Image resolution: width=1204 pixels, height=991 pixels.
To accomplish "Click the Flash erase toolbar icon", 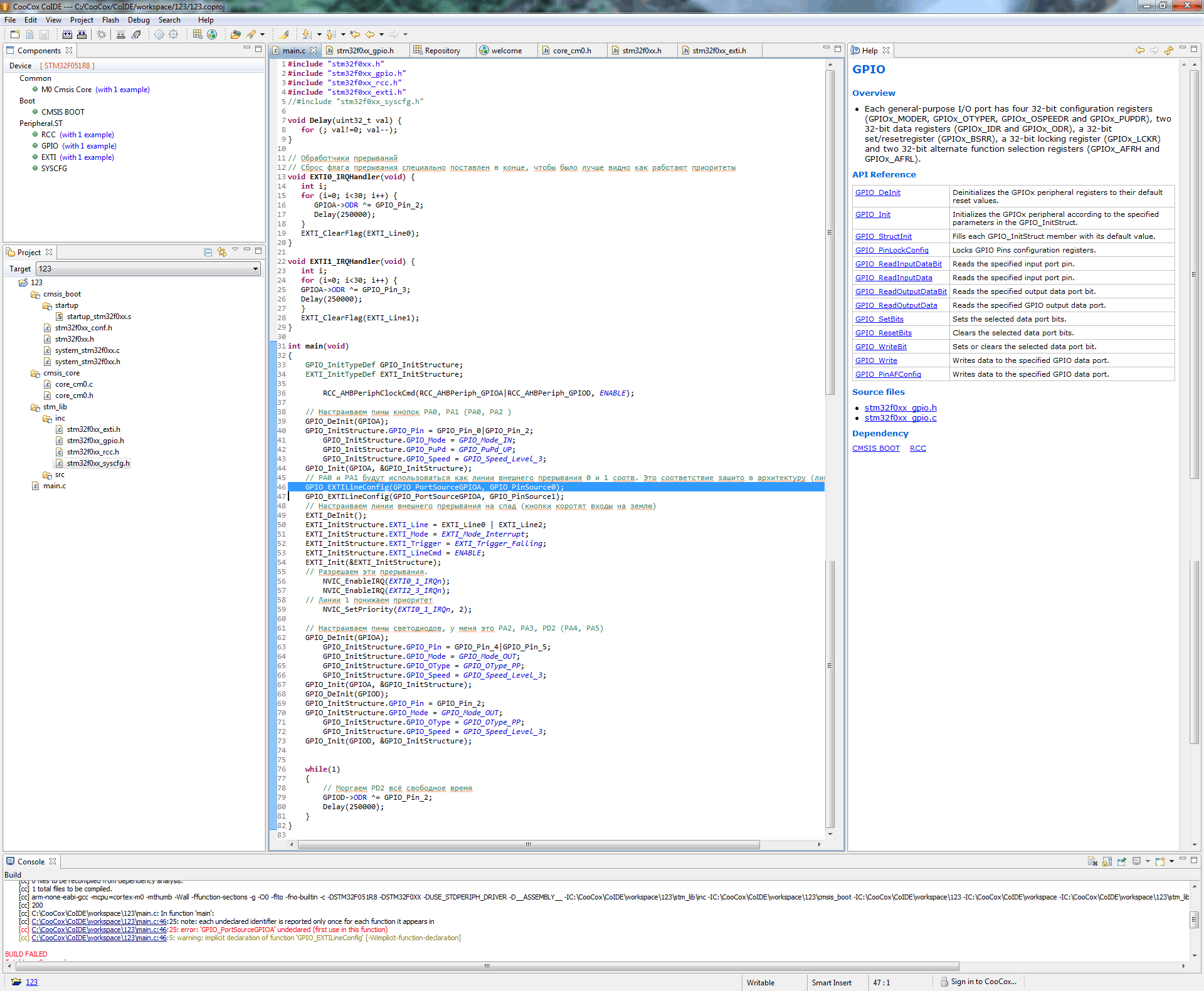I will click(136, 34).
